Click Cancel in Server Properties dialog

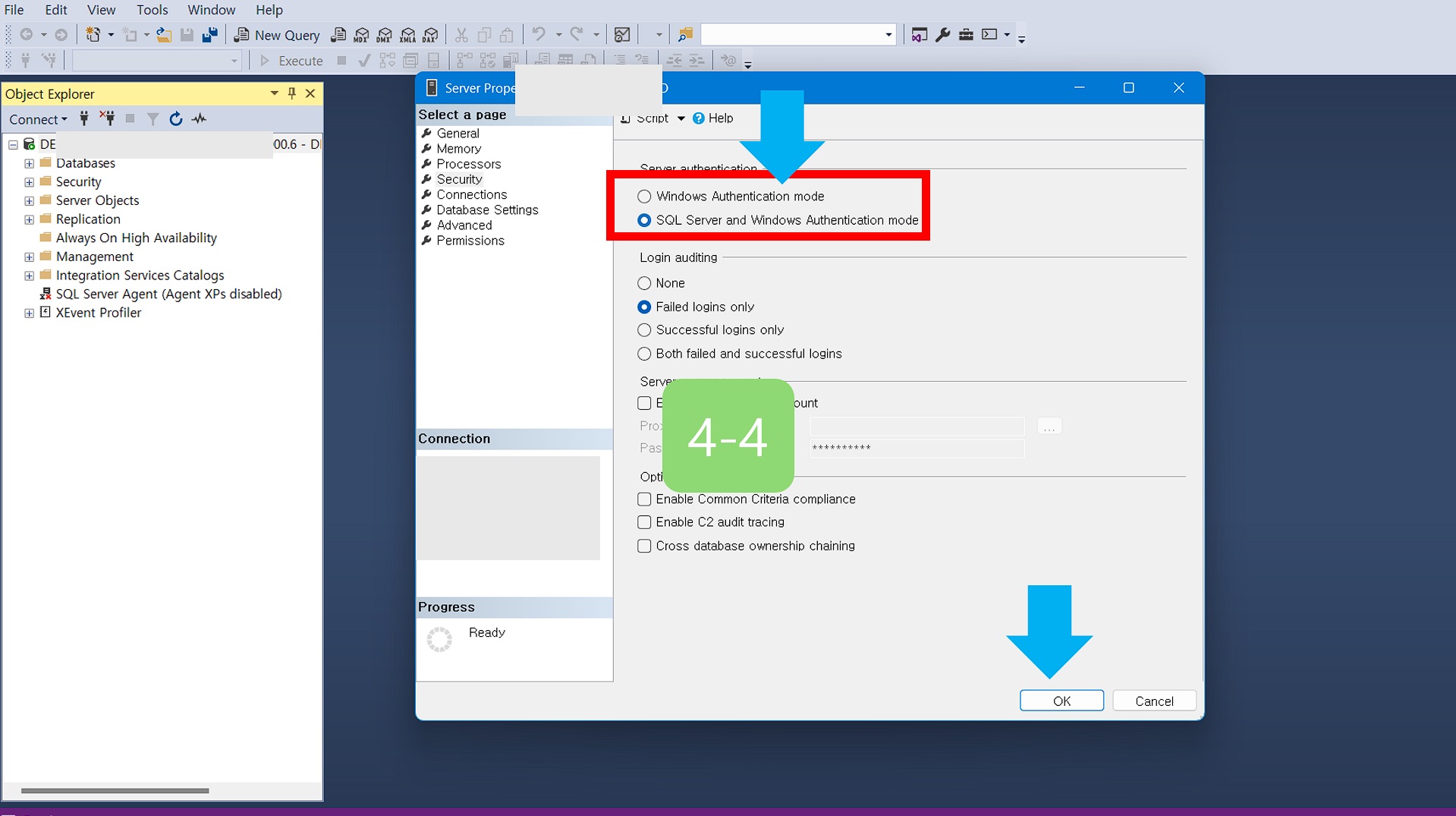[1154, 701]
